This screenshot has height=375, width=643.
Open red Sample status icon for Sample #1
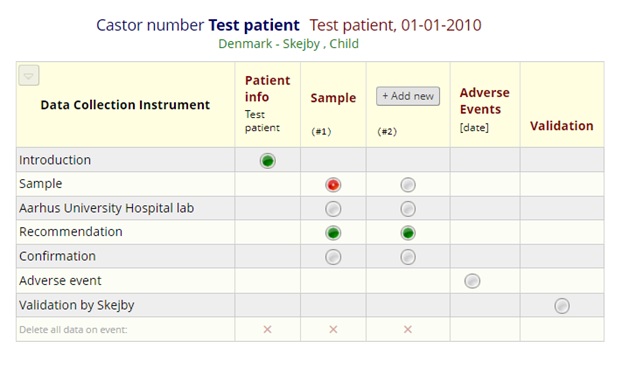click(x=333, y=185)
